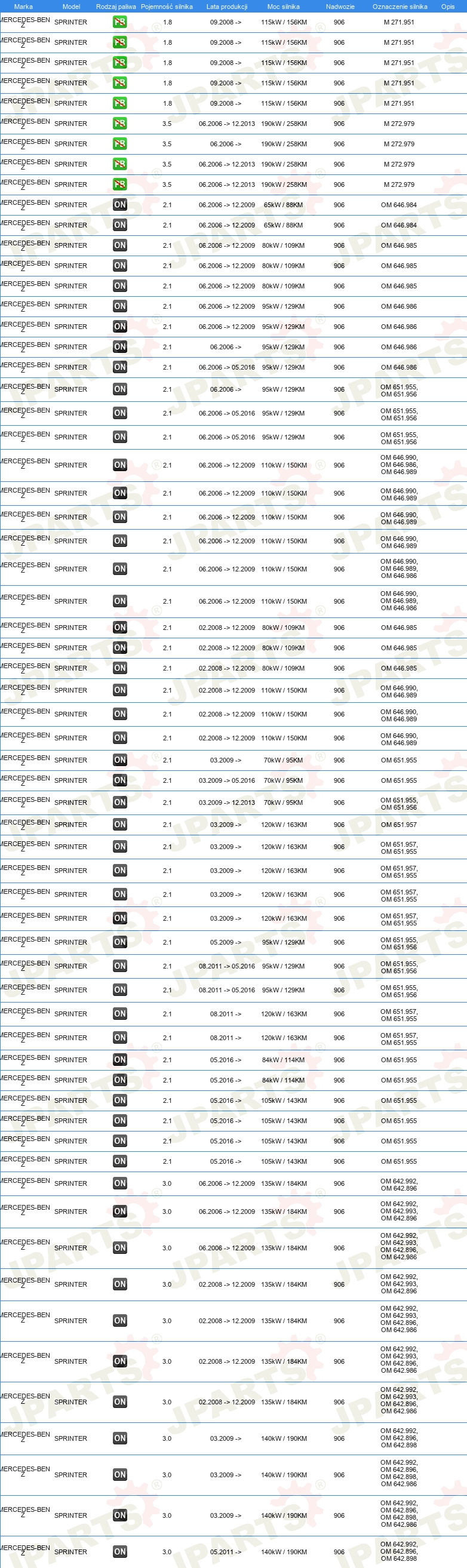Click the two-line 'OM 642.992, OM 642.896' engine cell
Viewport: 467px width, 1568px height.
(400, 1185)
